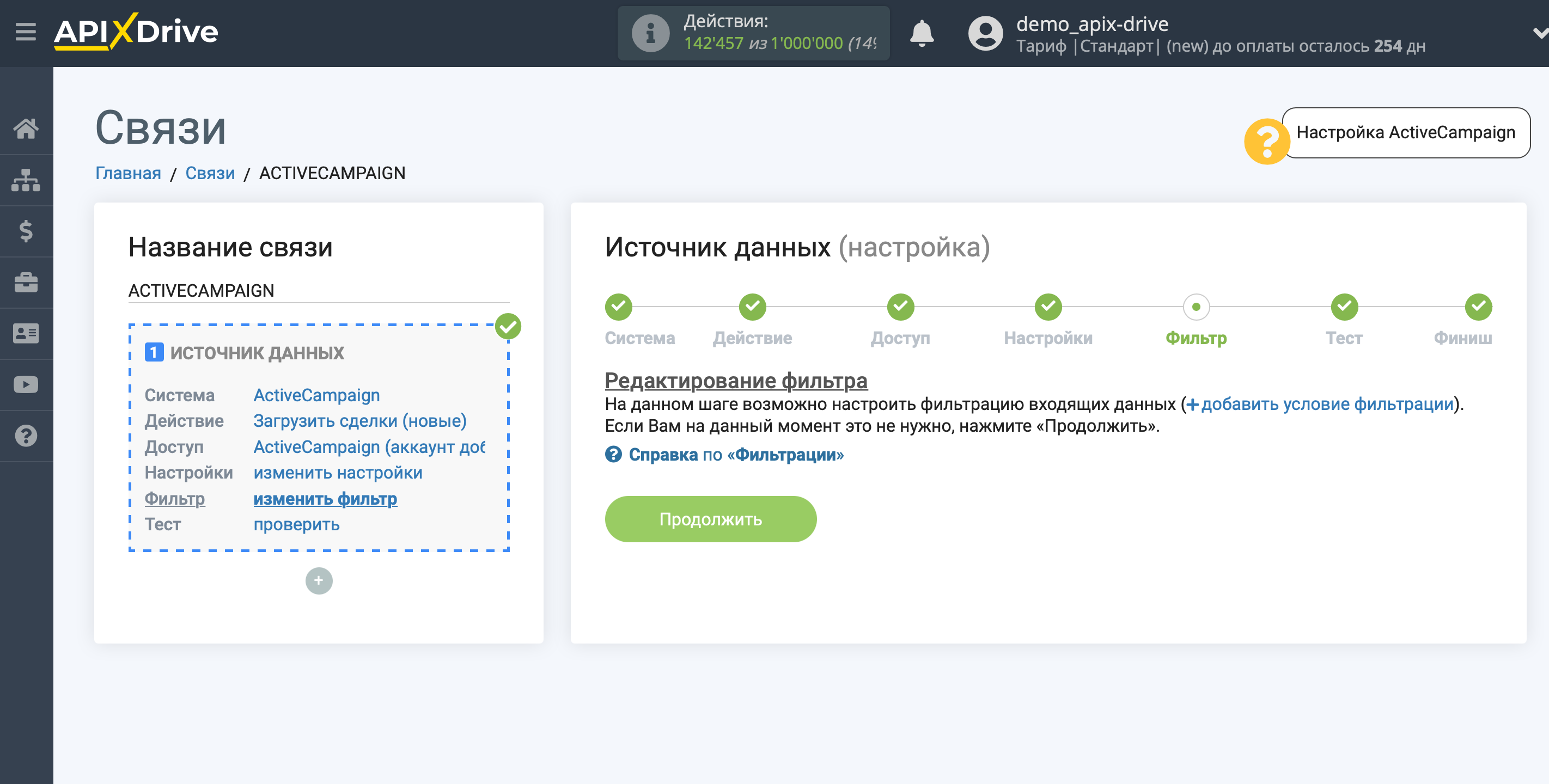Viewport: 1549px width, 784px height.
Task: Go to Главная breadcrumb link
Action: click(x=128, y=173)
